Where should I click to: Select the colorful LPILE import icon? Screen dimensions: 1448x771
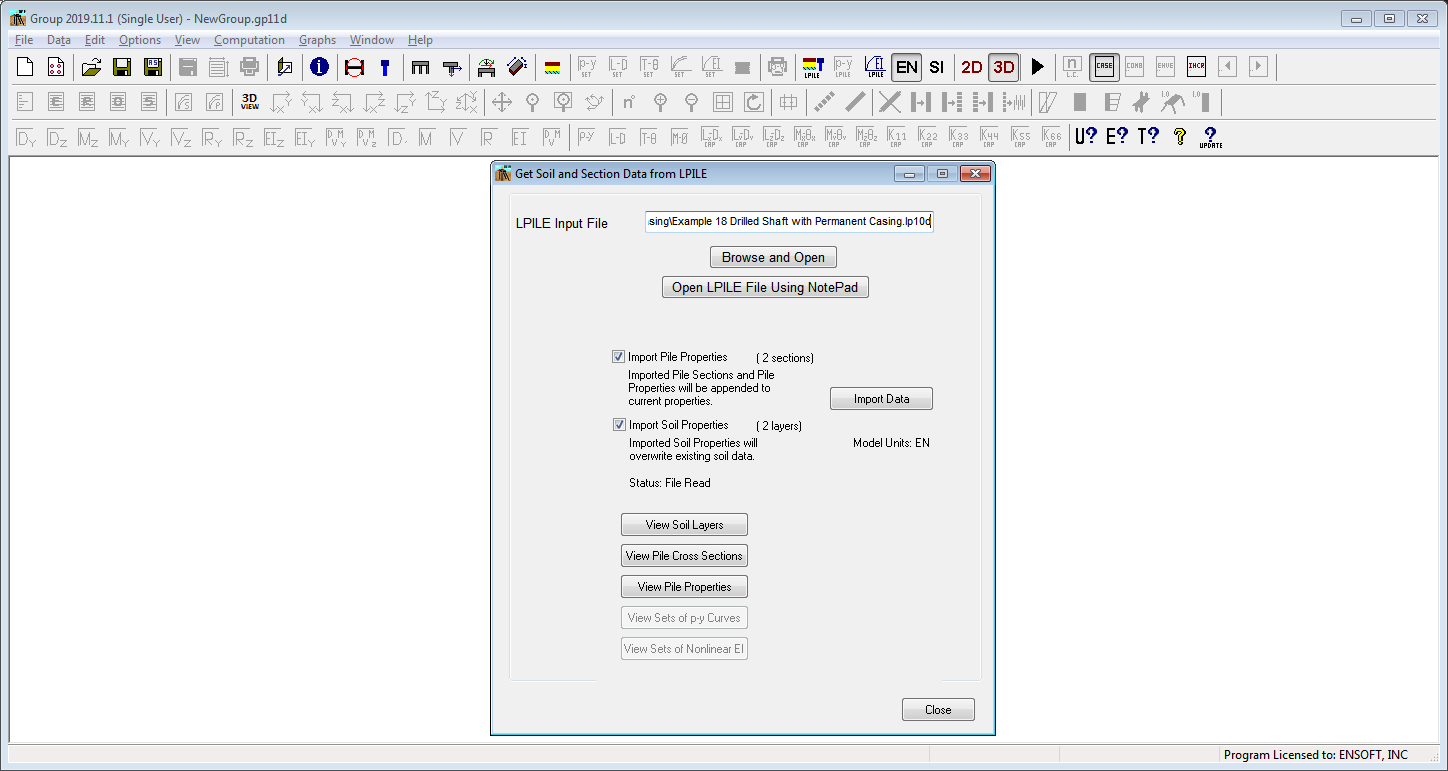pos(813,67)
